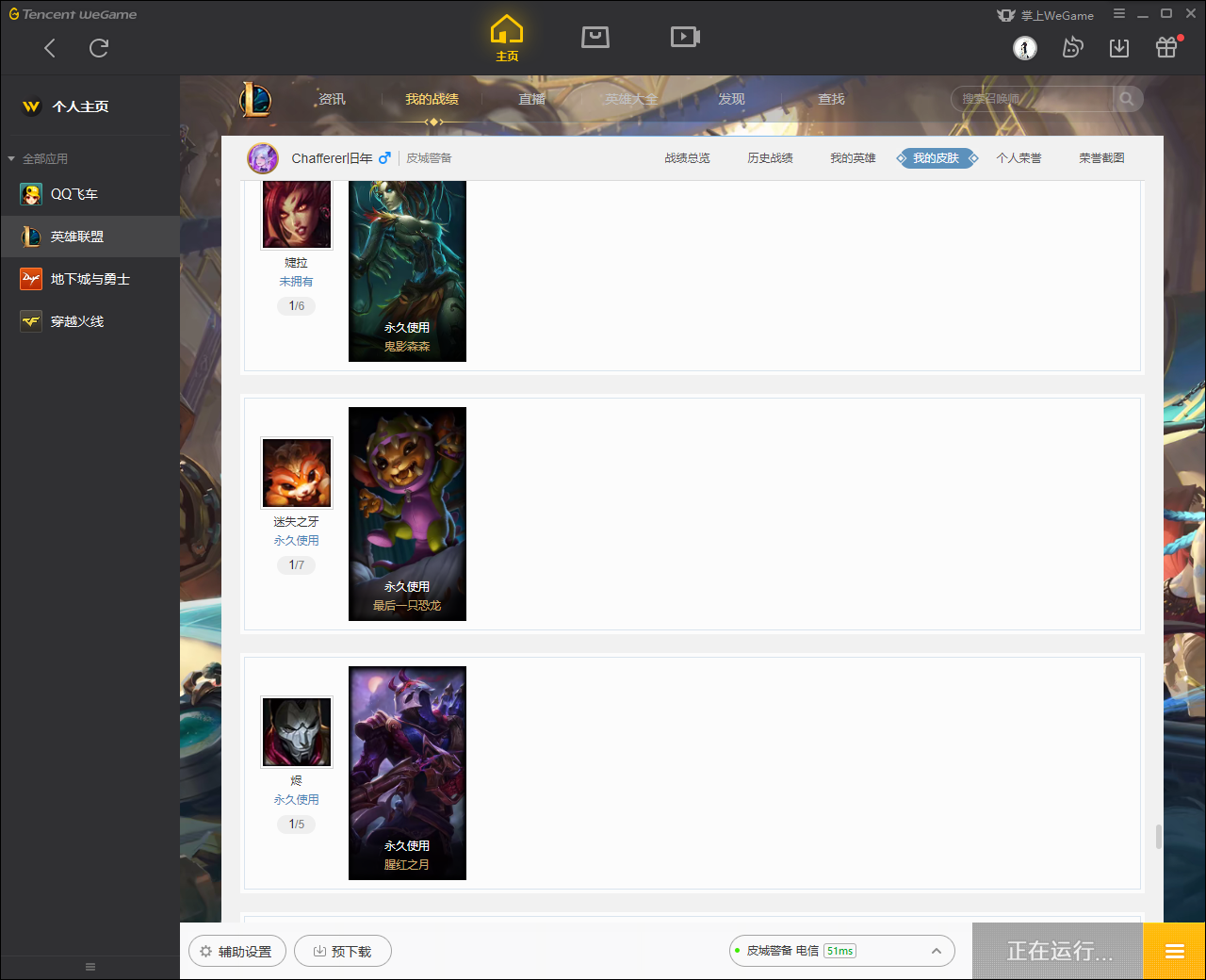Image resolution: width=1206 pixels, height=980 pixels.
Task: Open the 我的皮肤 sub-tab
Action: pos(937,158)
